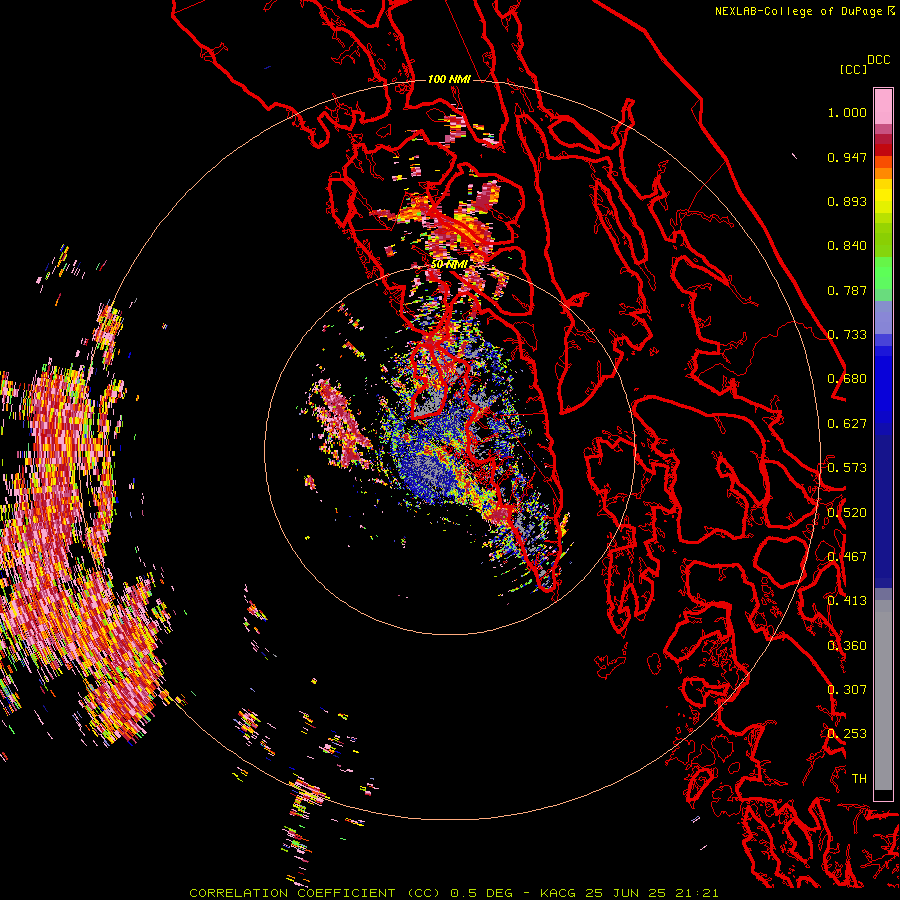Select the 0.627 color scale value
Image resolution: width=900 pixels, height=900 pixels.
point(847,424)
